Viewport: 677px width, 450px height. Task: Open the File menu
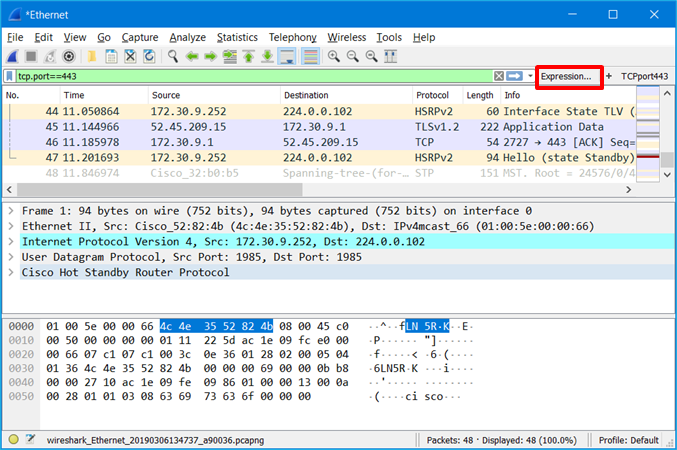tap(15, 38)
